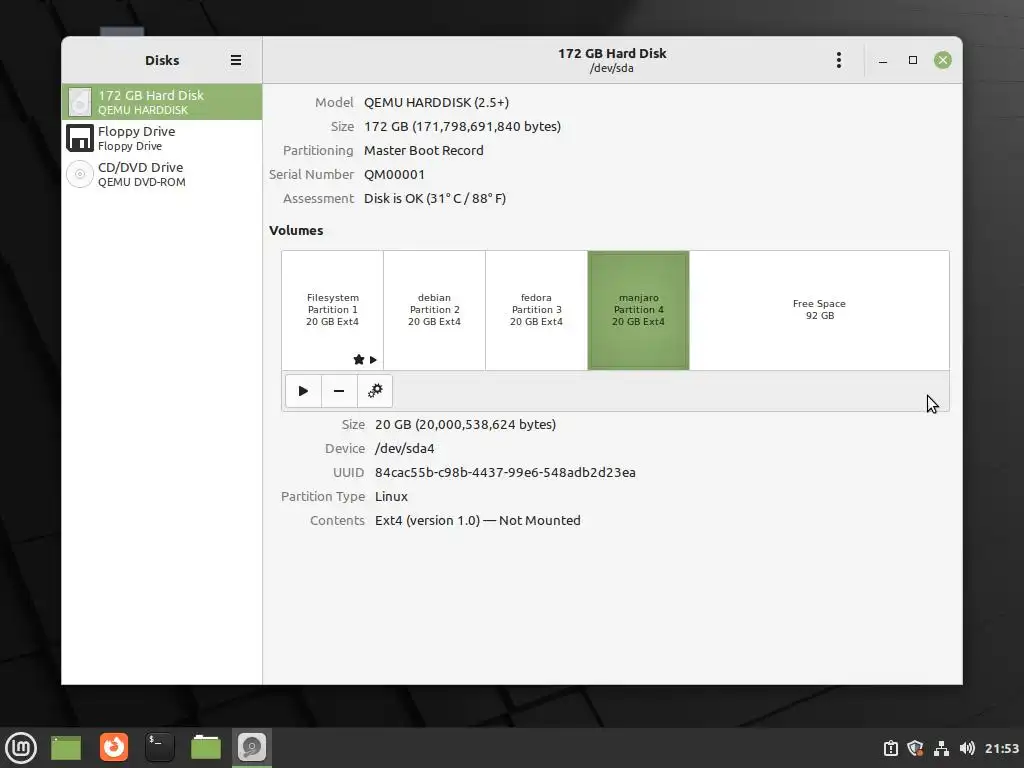
Task: Click the UUID value 84cac55b-c98b-4437
Action: (x=505, y=472)
